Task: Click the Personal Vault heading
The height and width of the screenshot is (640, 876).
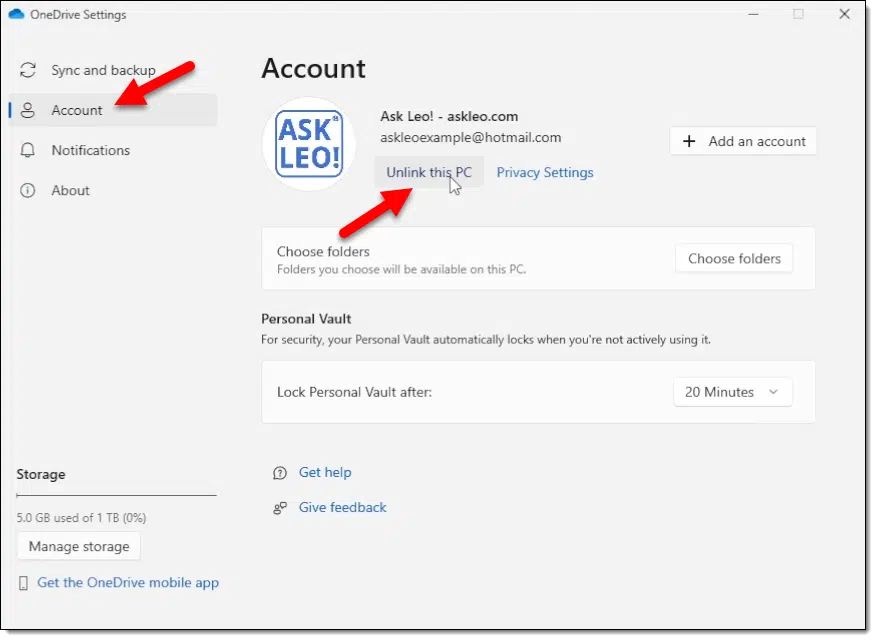Action: tap(306, 319)
